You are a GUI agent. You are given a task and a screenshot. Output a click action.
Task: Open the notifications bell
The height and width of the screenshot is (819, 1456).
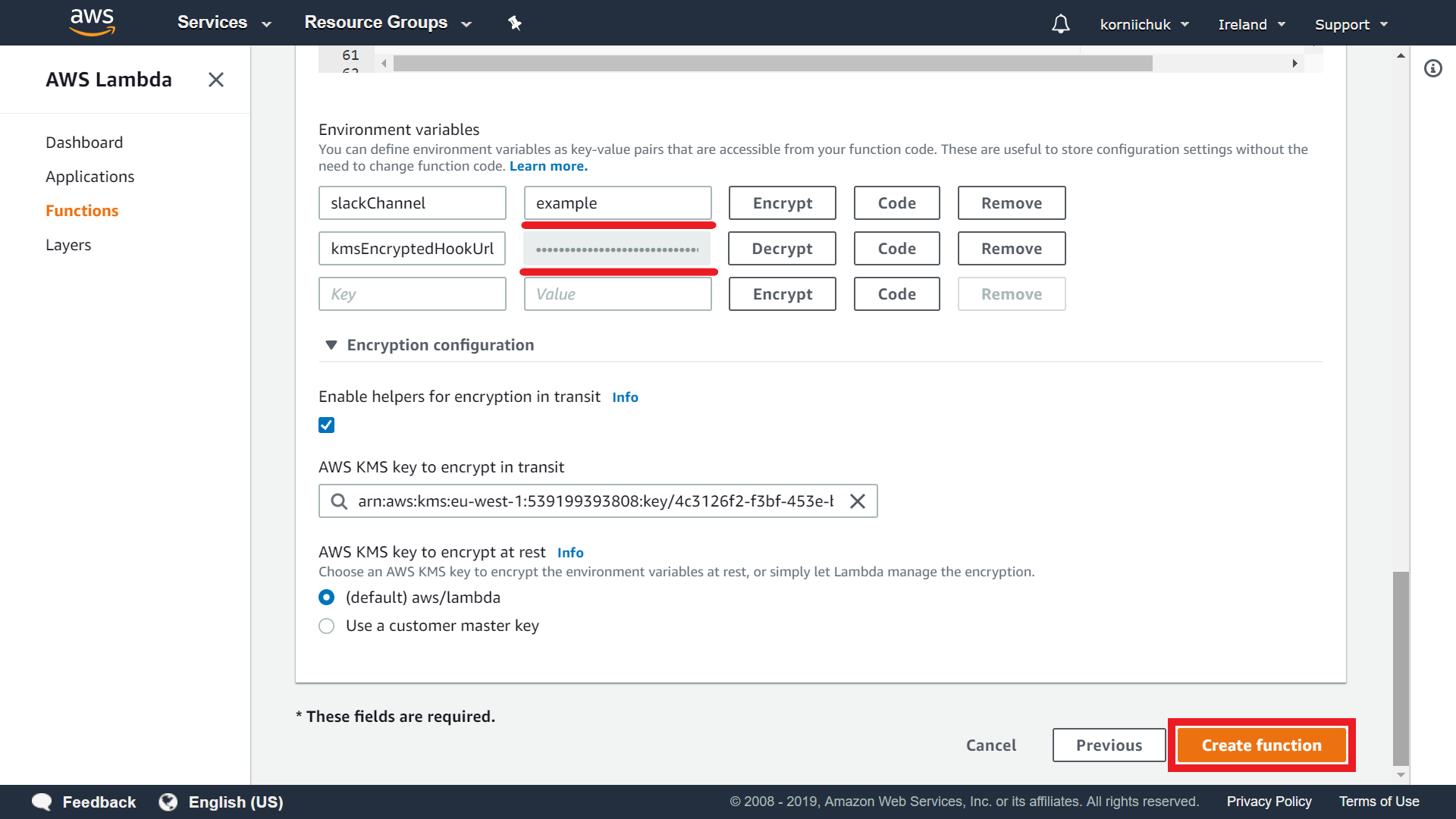pos(1060,24)
